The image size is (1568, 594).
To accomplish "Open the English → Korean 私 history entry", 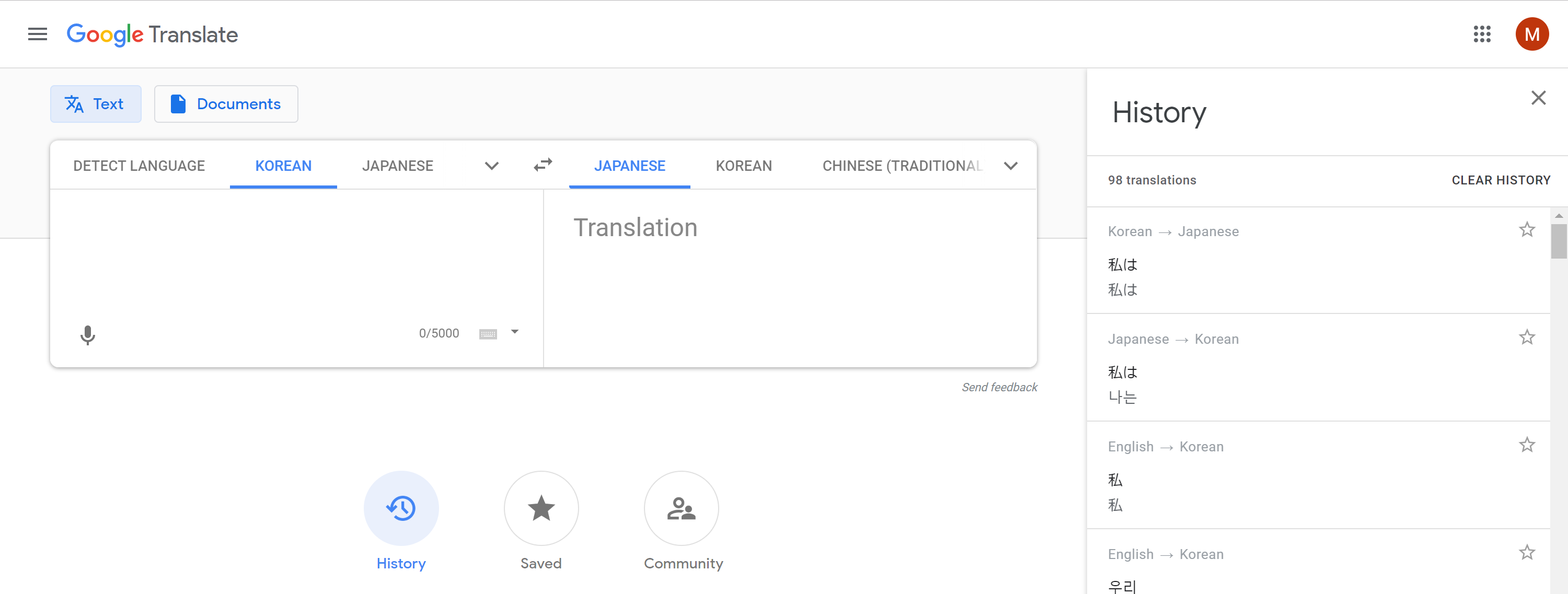I will 1318,475.
